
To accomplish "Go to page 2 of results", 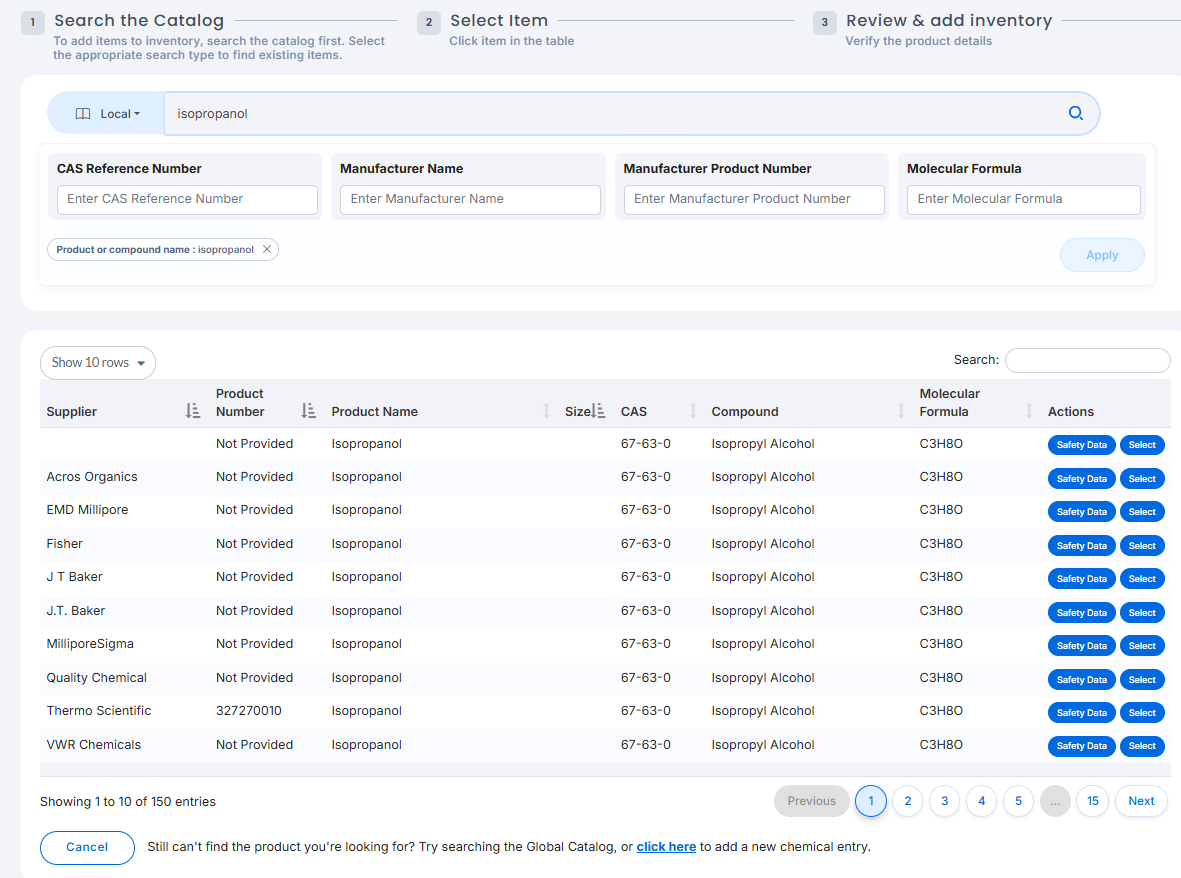I will [x=908, y=801].
